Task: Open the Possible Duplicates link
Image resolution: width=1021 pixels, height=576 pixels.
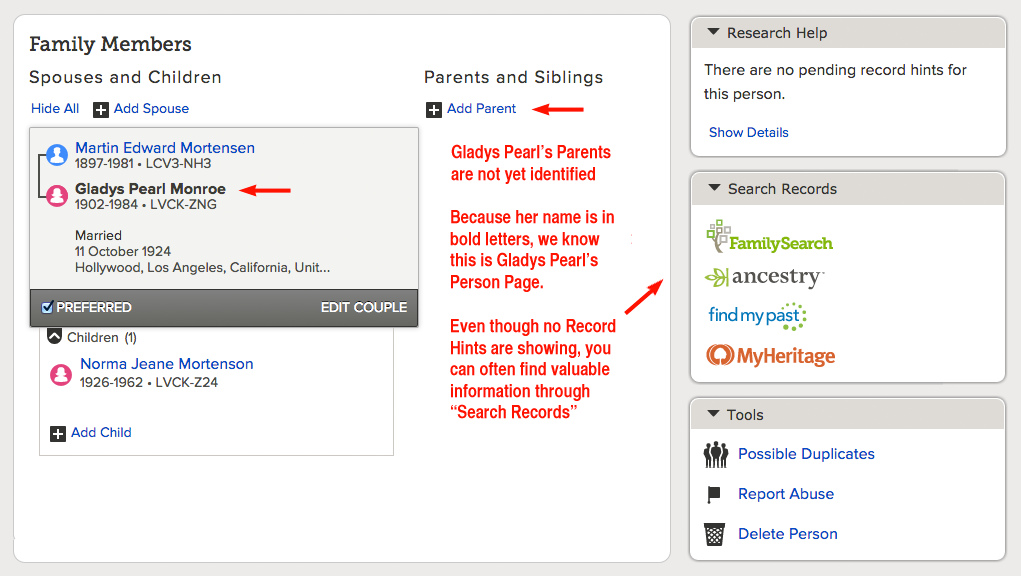Action: coord(806,454)
